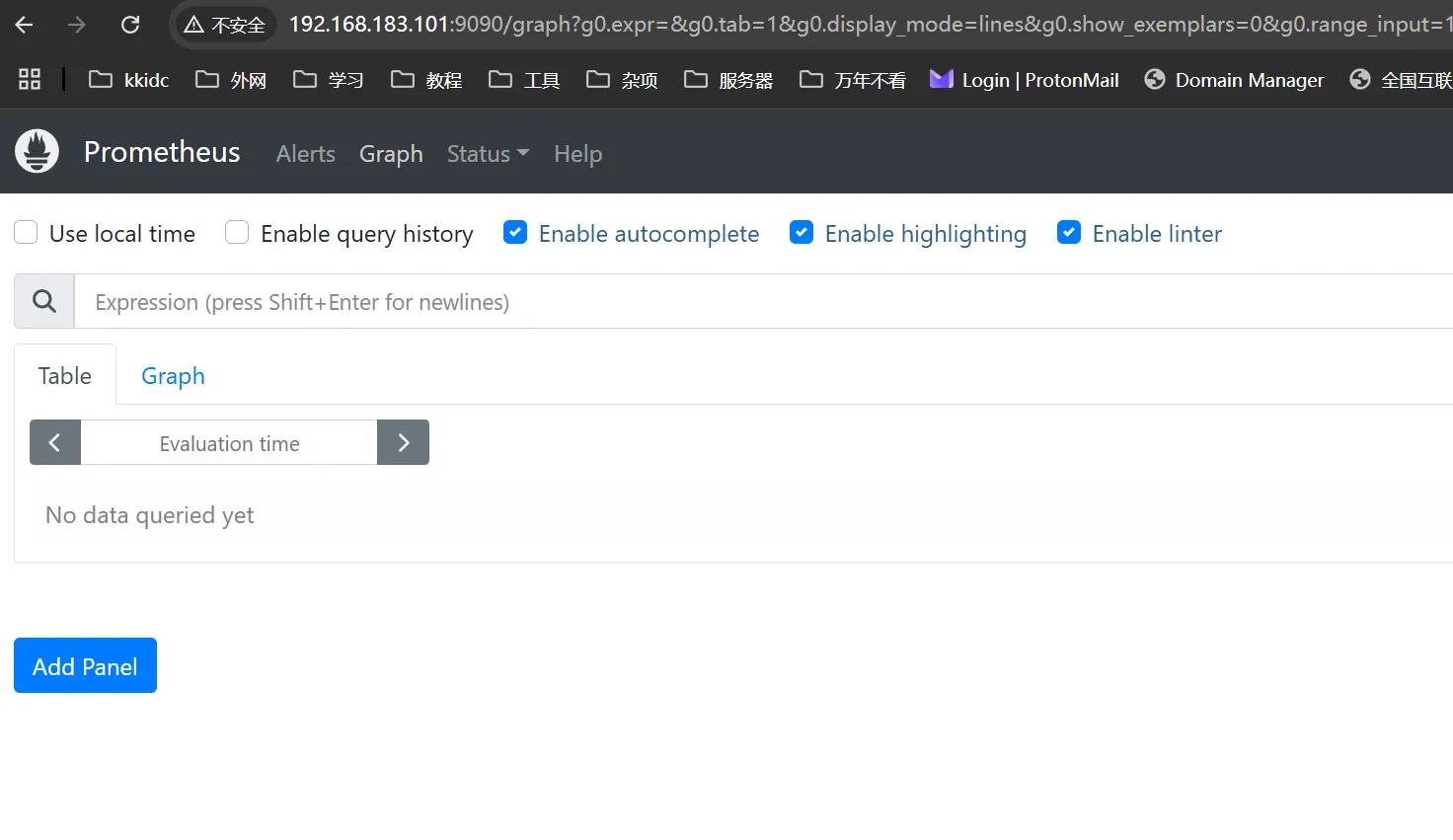Step evaluation time backward with left chevron

point(55,442)
